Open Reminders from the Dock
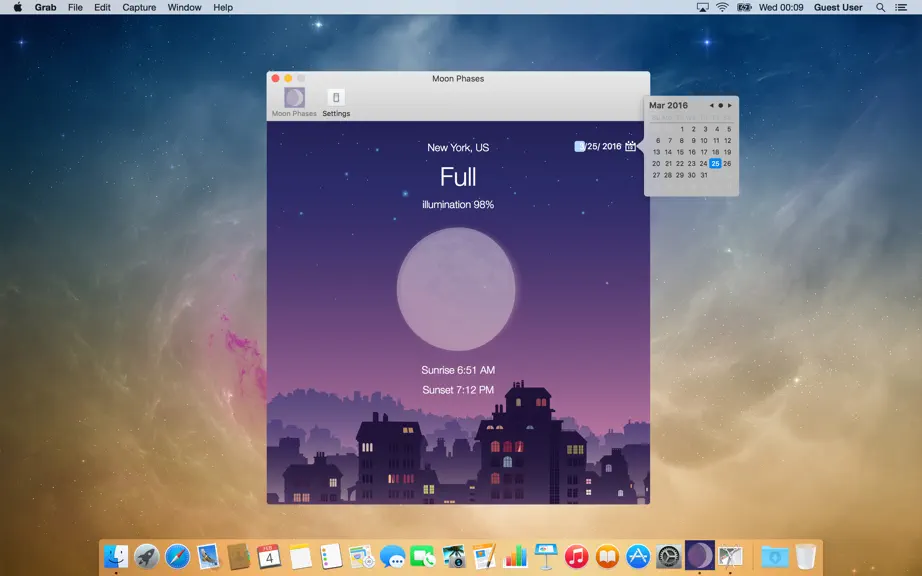 330,556
